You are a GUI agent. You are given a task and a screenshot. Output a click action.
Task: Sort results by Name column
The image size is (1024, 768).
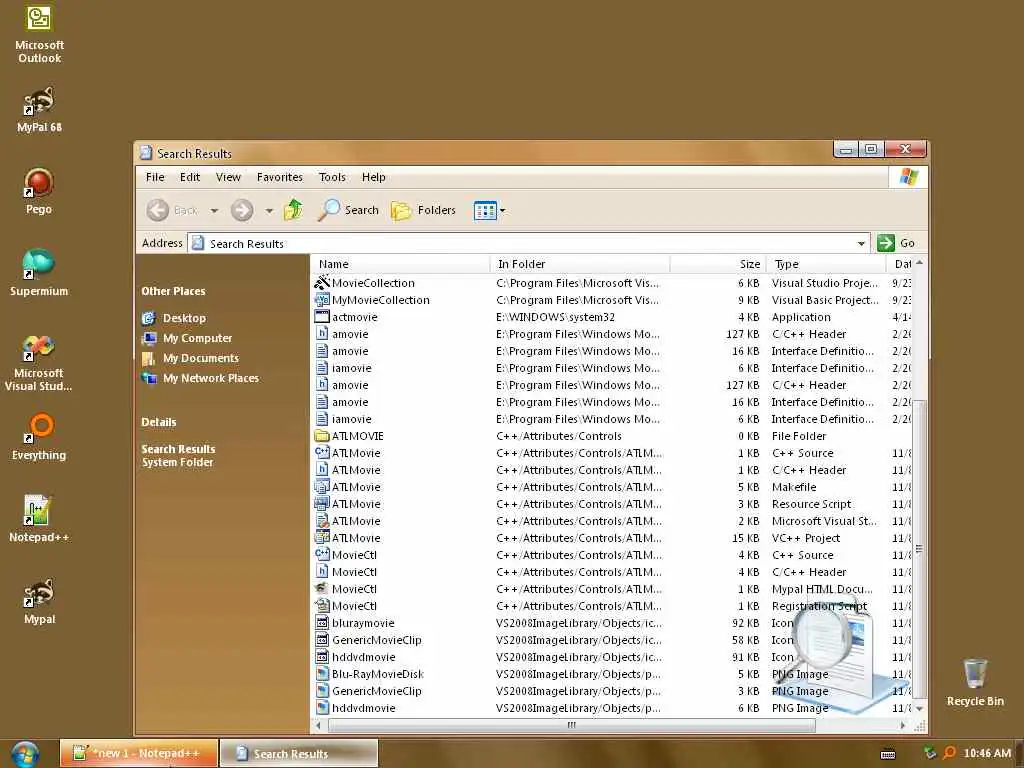click(x=400, y=264)
